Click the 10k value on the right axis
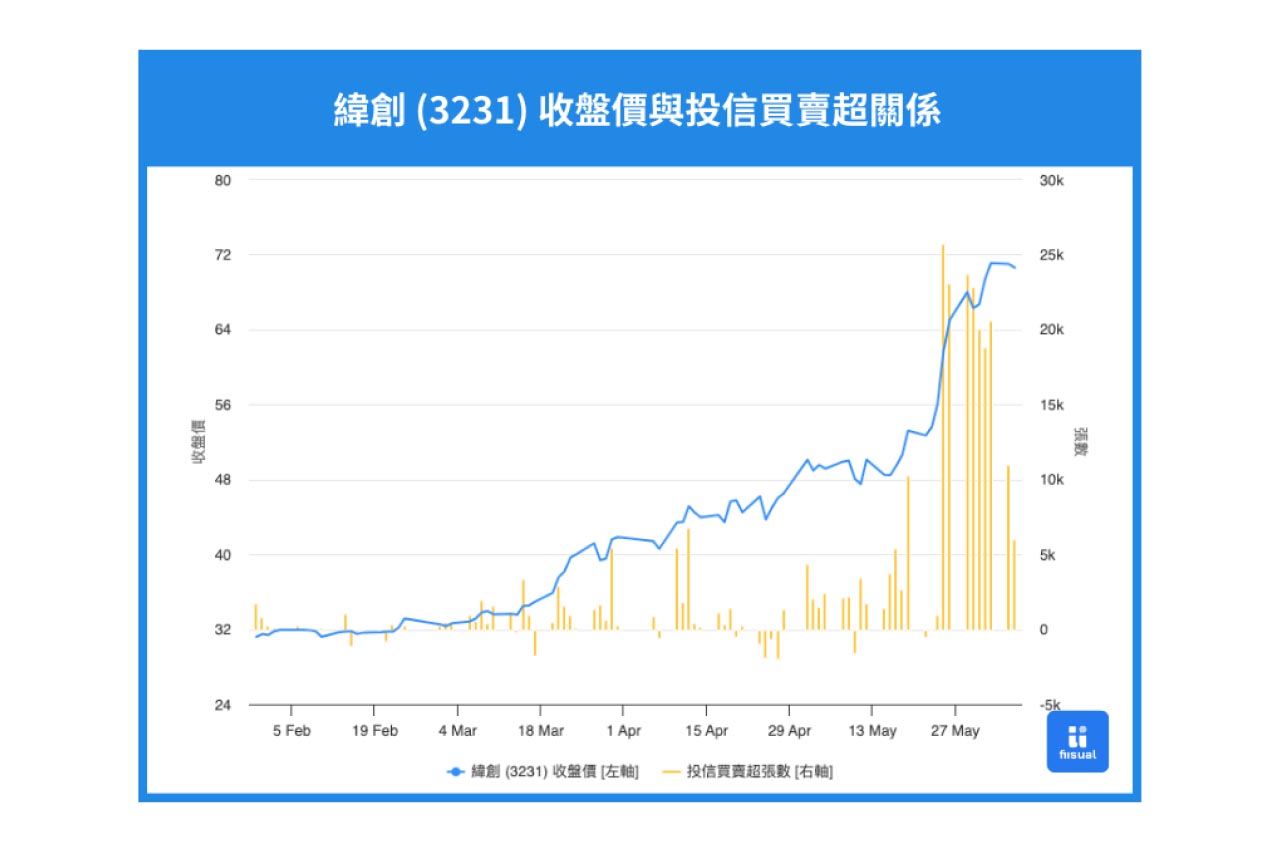 click(x=1052, y=480)
